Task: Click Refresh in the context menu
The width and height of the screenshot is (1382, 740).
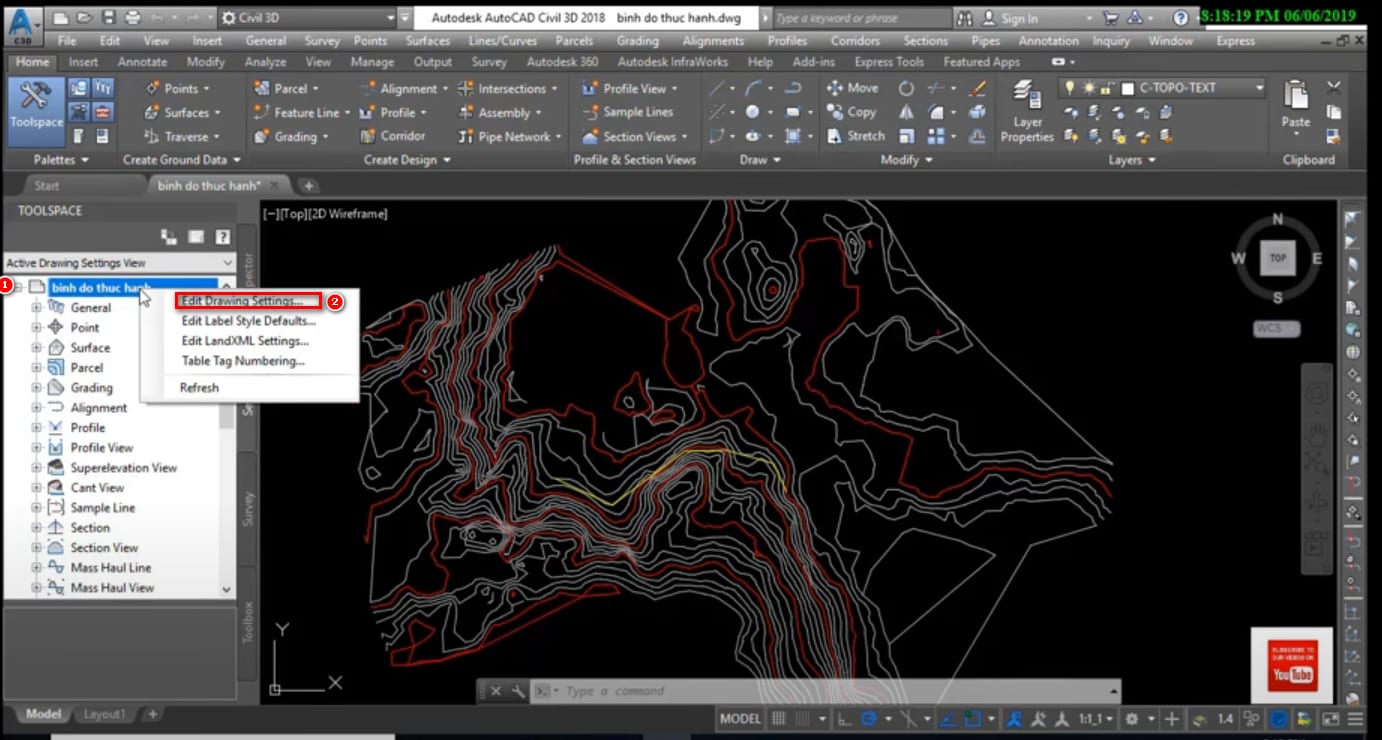Action: click(x=199, y=388)
